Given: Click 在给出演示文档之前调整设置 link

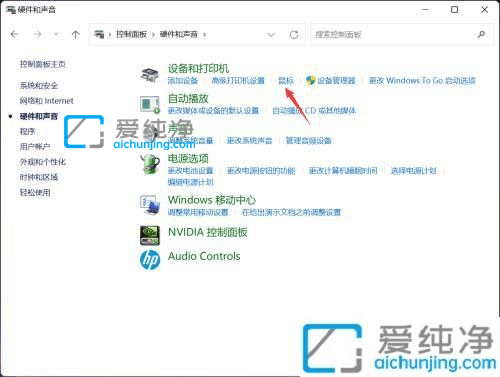Looking at the screenshot, I should [x=291, y=212].
